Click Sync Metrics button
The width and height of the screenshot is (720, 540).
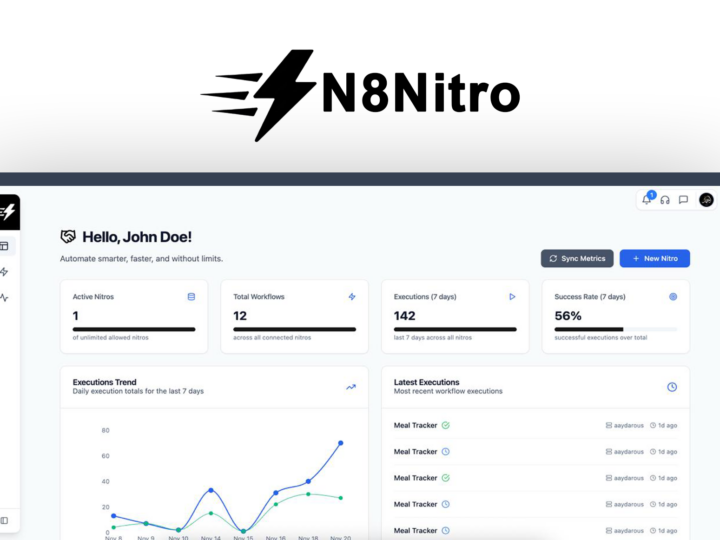(577, 259)
